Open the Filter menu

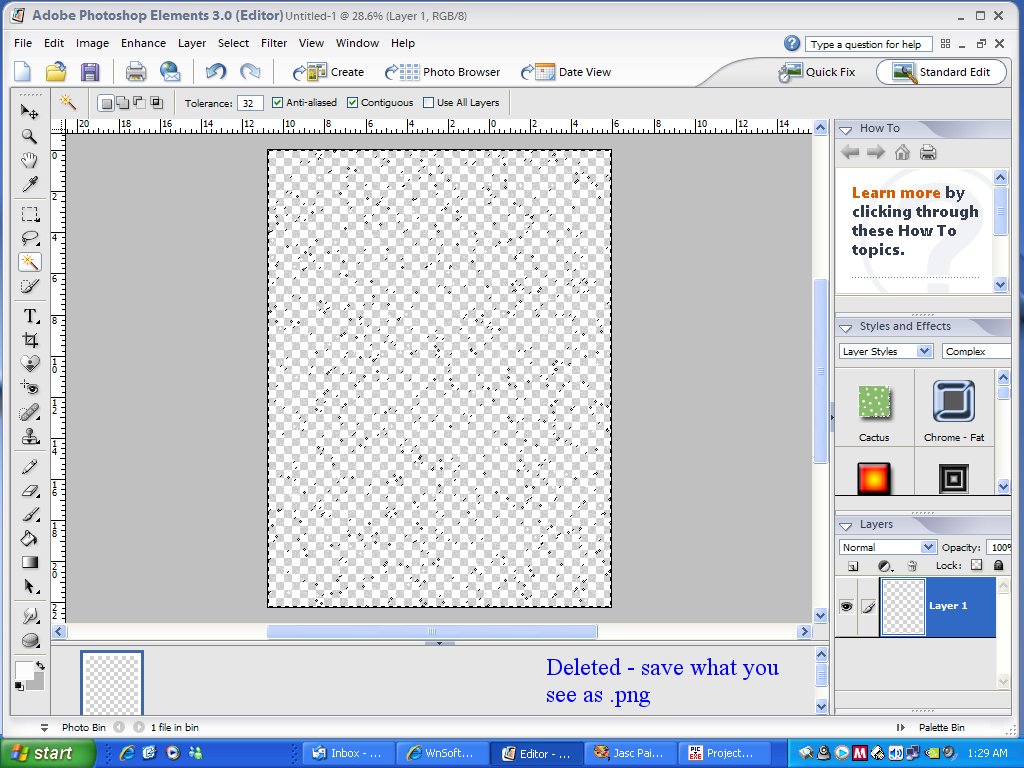[x=274, y=43]
